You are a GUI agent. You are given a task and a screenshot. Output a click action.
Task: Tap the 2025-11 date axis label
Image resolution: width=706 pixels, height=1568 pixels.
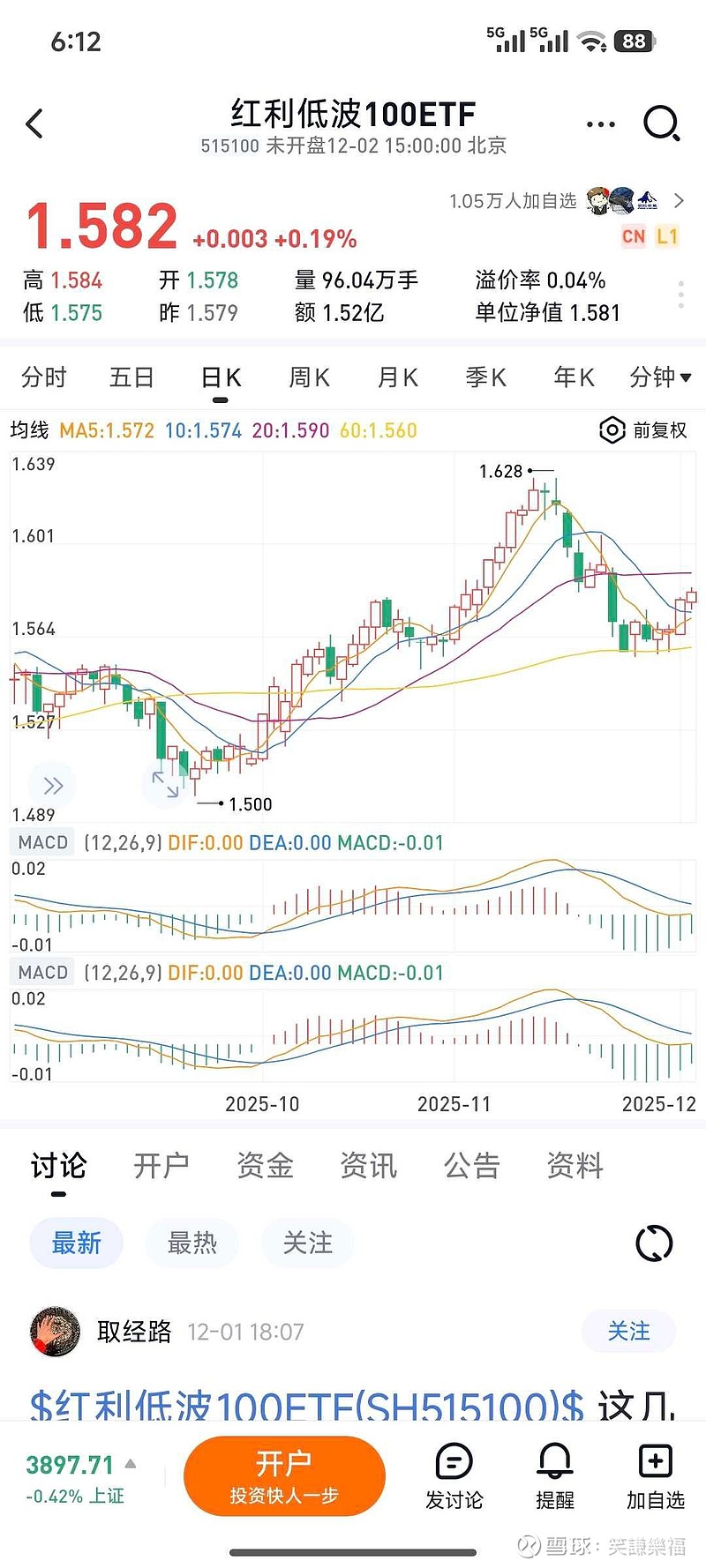tap(454, 1104)
